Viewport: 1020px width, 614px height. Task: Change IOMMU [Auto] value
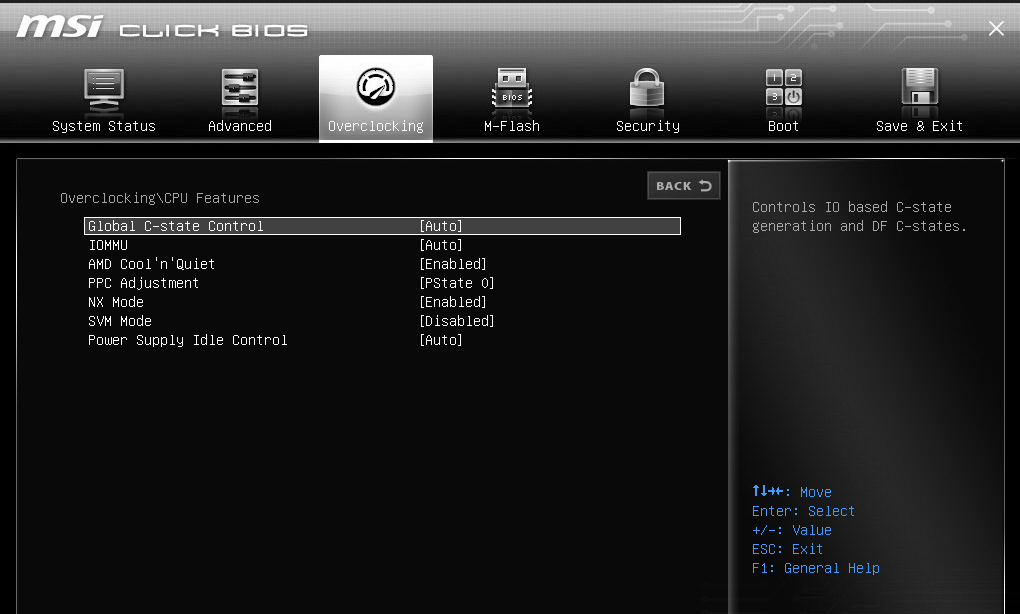441,245
